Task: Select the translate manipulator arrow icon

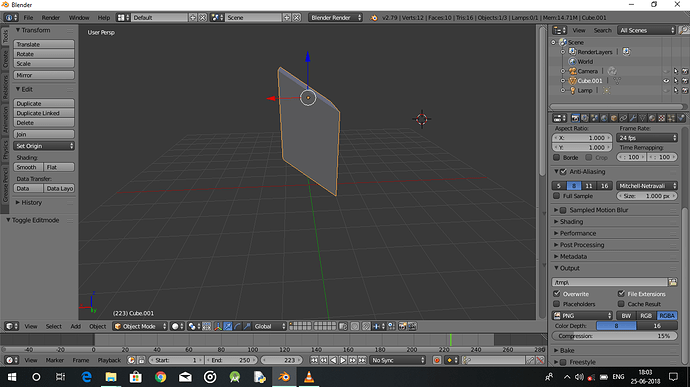Action: [228, 326]
